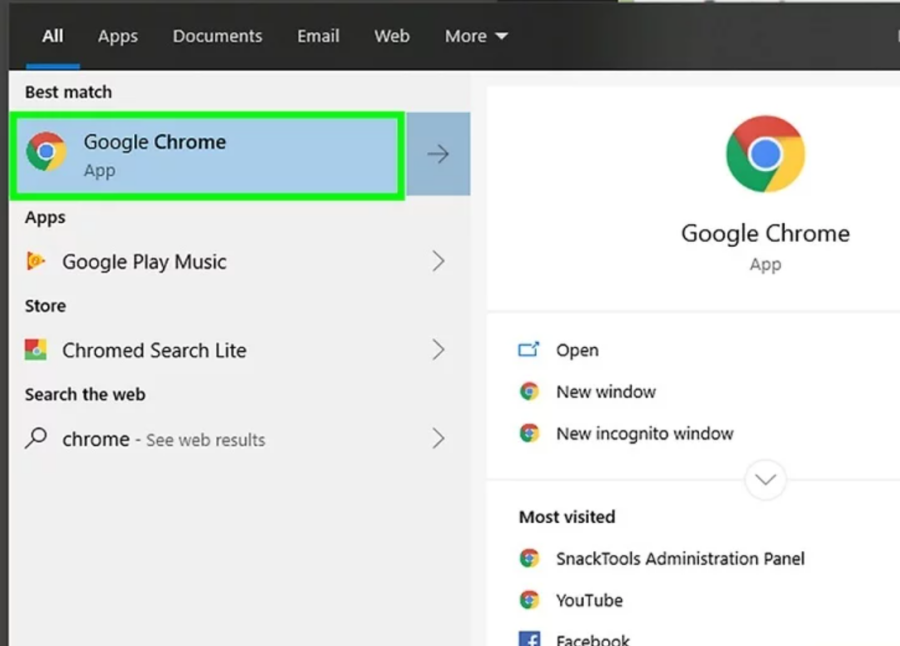The height and width of the screenshot is (646, 900).
Task: Click the Facebook icon under Most visited
Action: [x=529, y=639]
